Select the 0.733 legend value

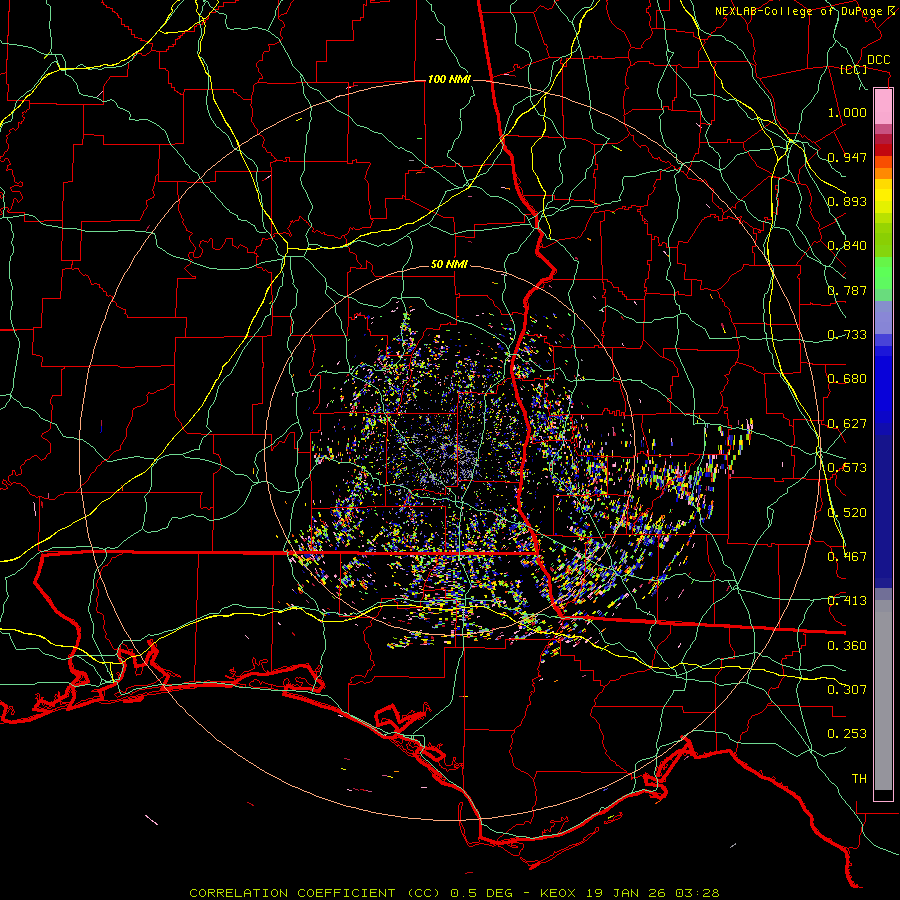pos(847,335)
